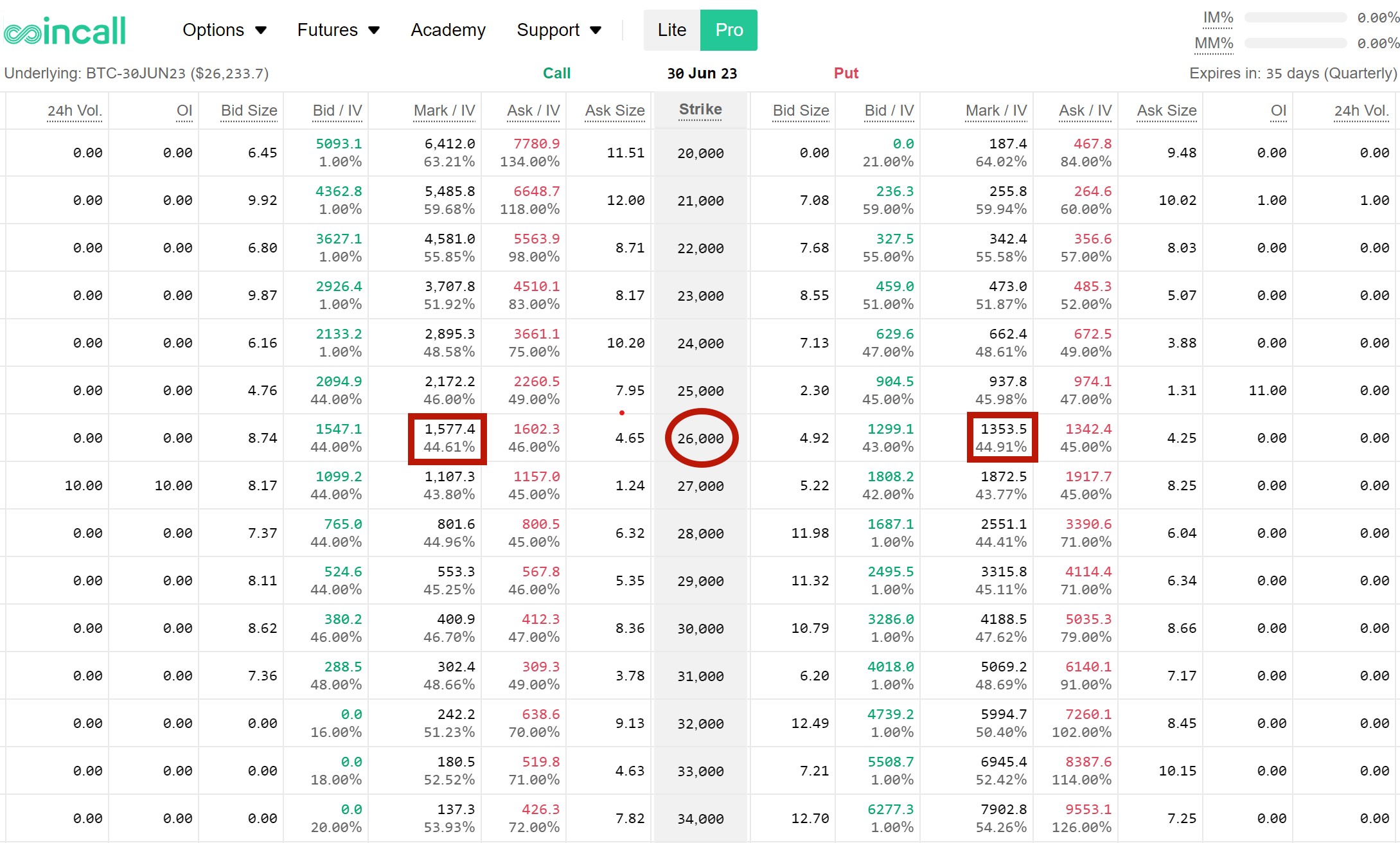Sort by the Strike column header
Screen dimensions: 1400x843
point(700,110)
